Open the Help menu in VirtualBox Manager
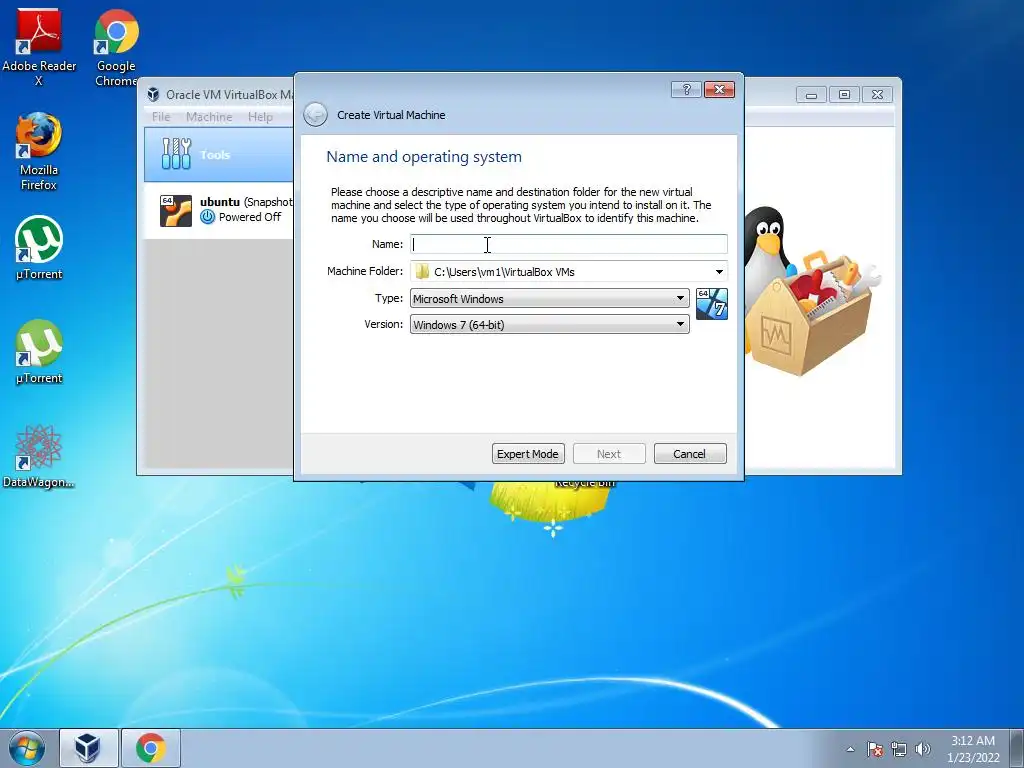1024x768 pixels. pyautogui.click(x=260, y=117)
